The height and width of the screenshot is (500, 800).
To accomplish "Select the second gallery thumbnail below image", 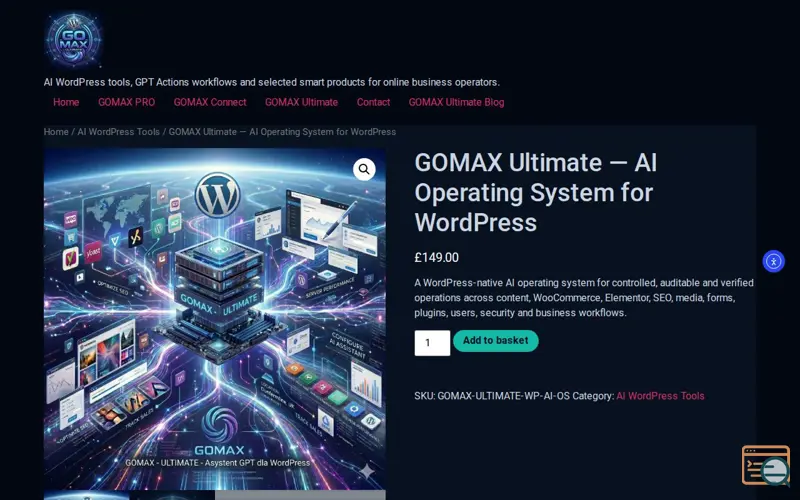I will point(172,495).
